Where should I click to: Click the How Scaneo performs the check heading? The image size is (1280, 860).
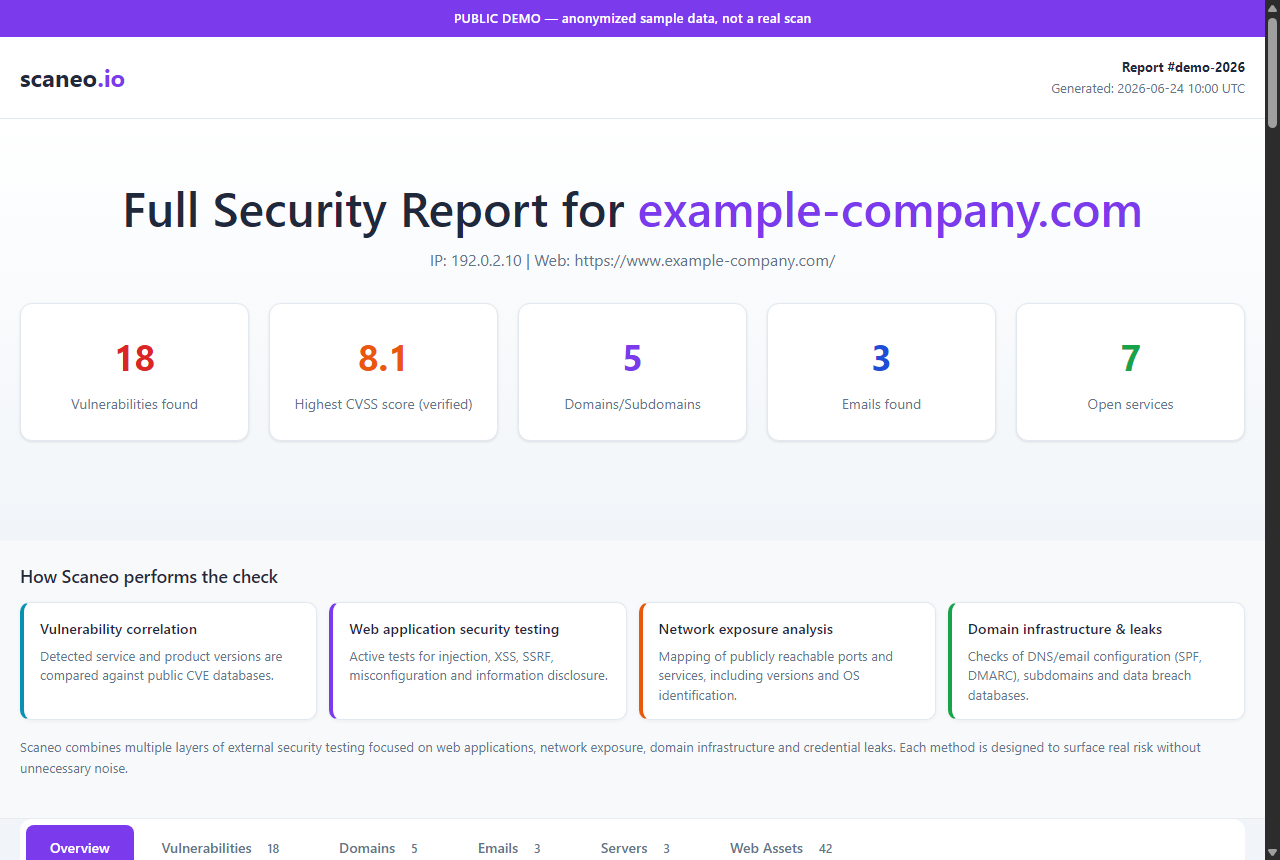[x=149, y=577]
